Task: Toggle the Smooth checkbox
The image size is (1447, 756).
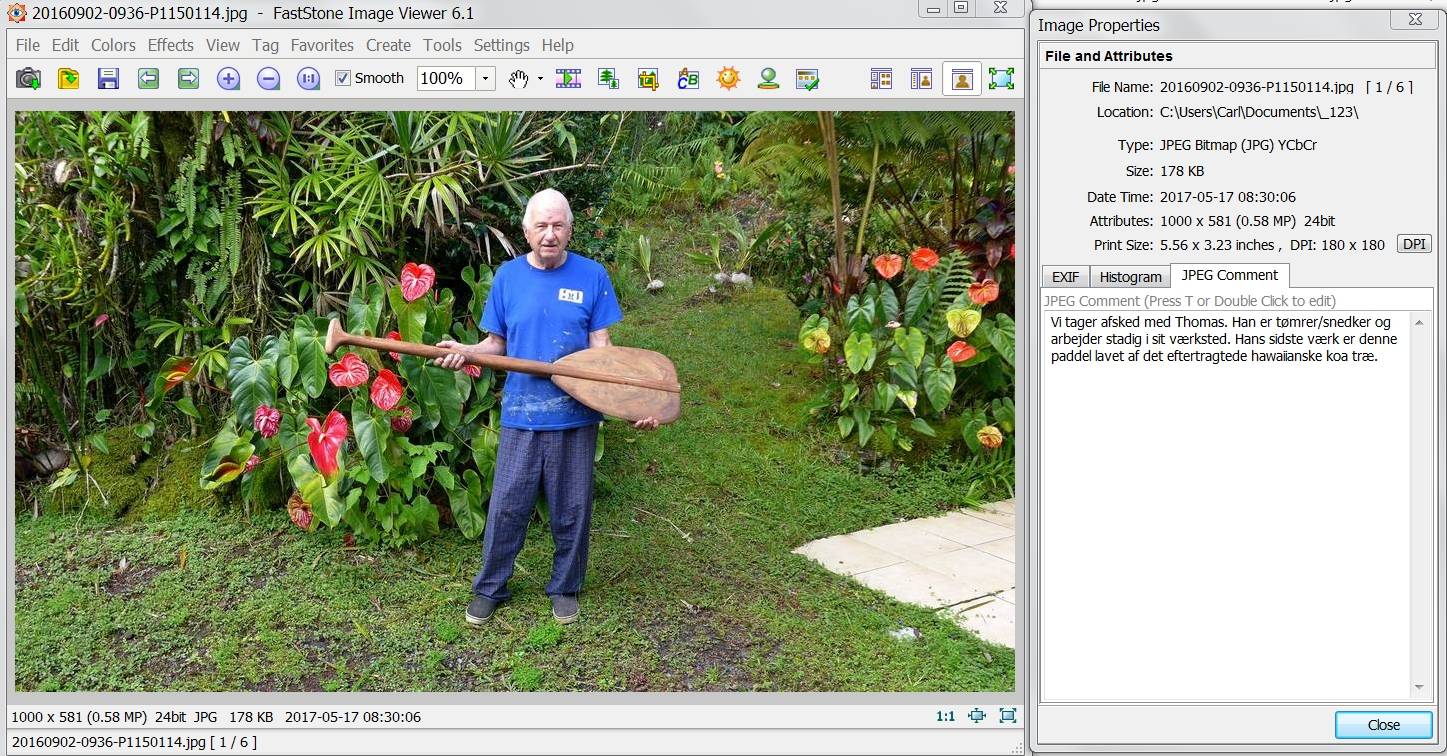Action: pyautogui.click(x=343, y=78)
